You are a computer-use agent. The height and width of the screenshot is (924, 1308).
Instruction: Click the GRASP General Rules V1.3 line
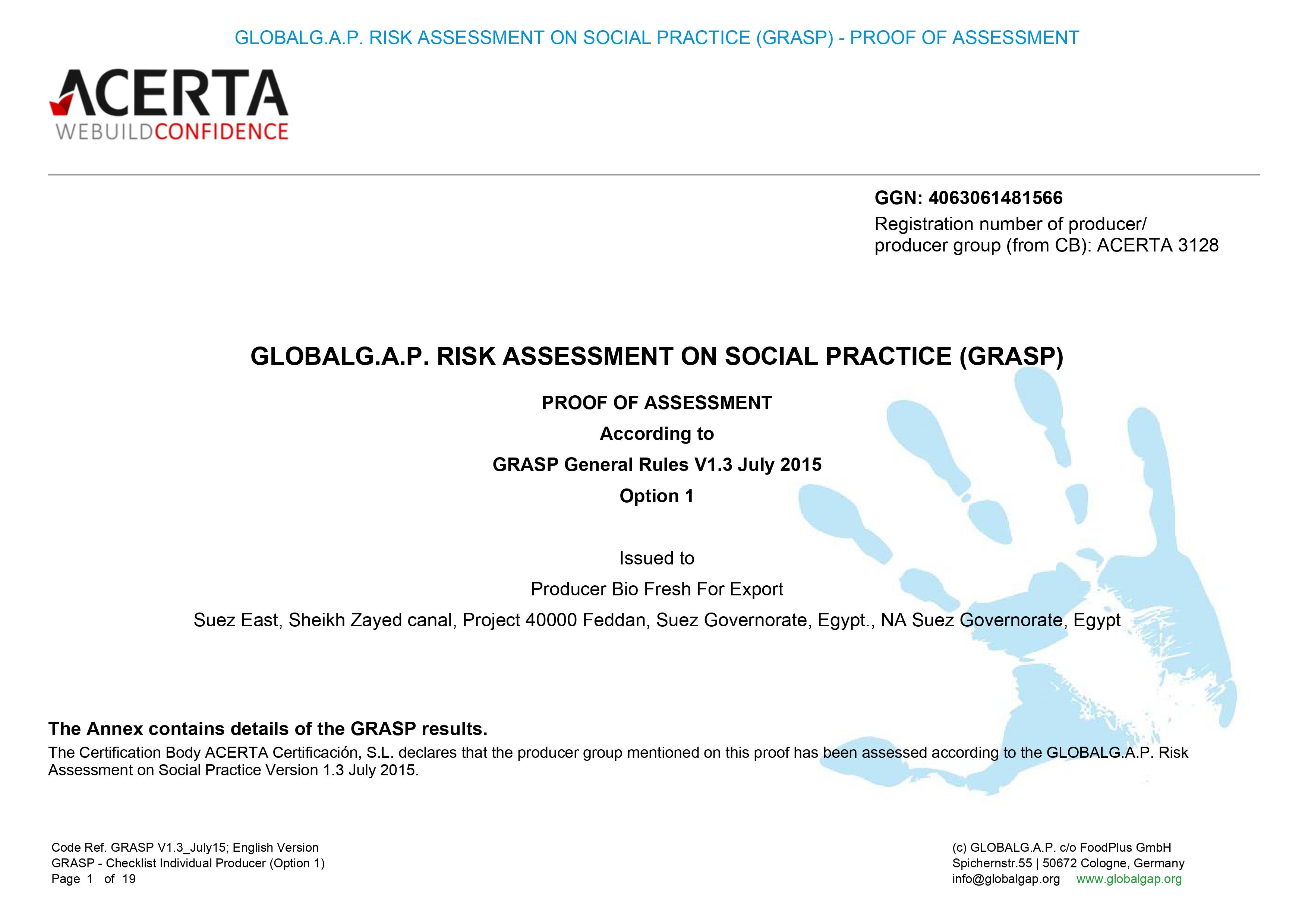[656, 465]
